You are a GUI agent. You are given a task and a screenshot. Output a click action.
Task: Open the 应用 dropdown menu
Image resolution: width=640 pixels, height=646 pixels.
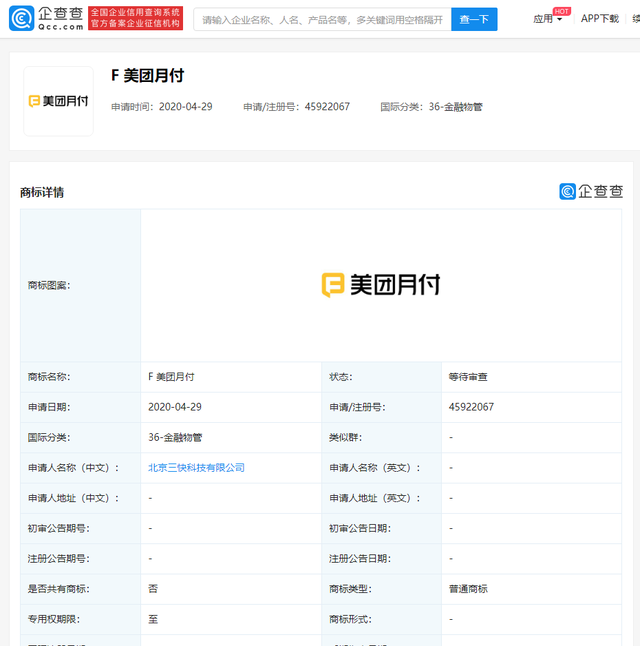pos(547,19)
